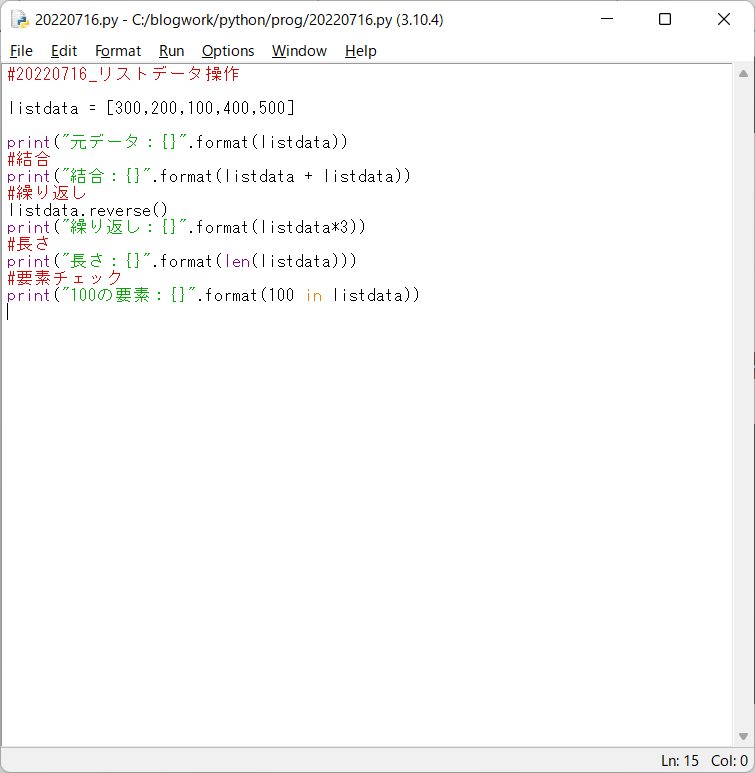Viewport: 755px width, 773px height.
Task: Click the scrollbar up arrow
Action: click(x=743, y=74)
